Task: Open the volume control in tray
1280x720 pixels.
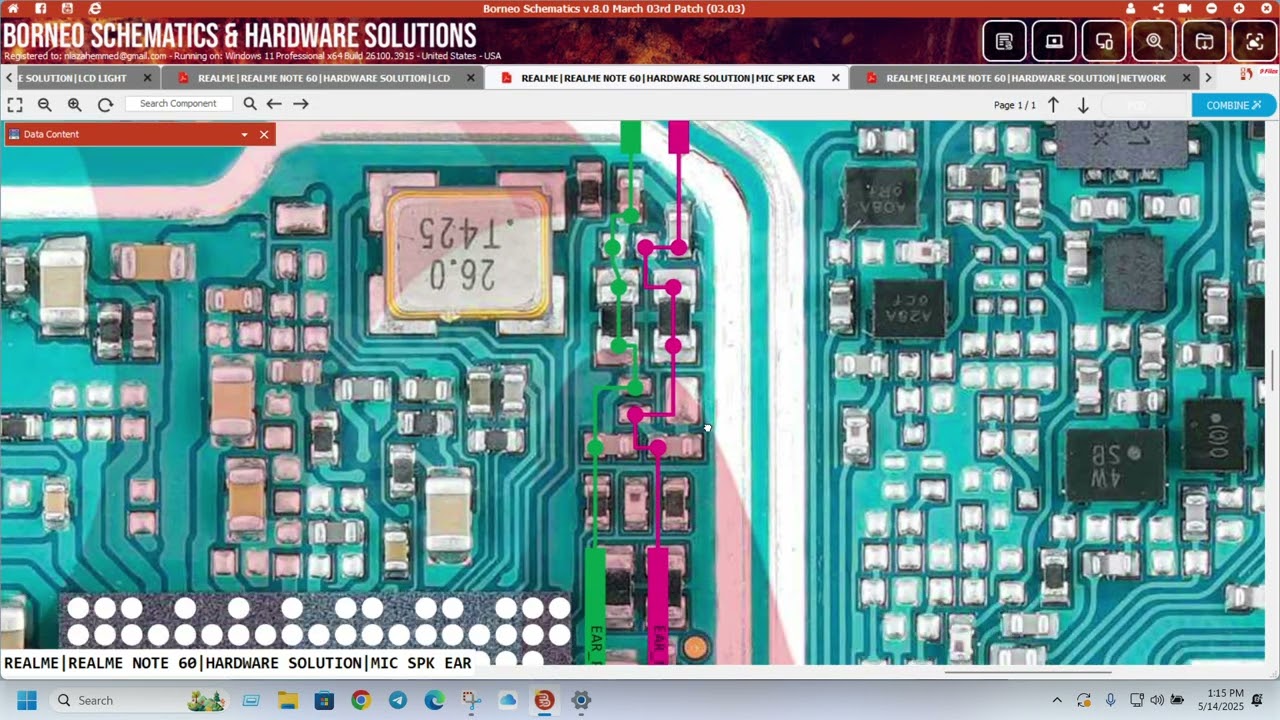Action: coord(1157,700)
